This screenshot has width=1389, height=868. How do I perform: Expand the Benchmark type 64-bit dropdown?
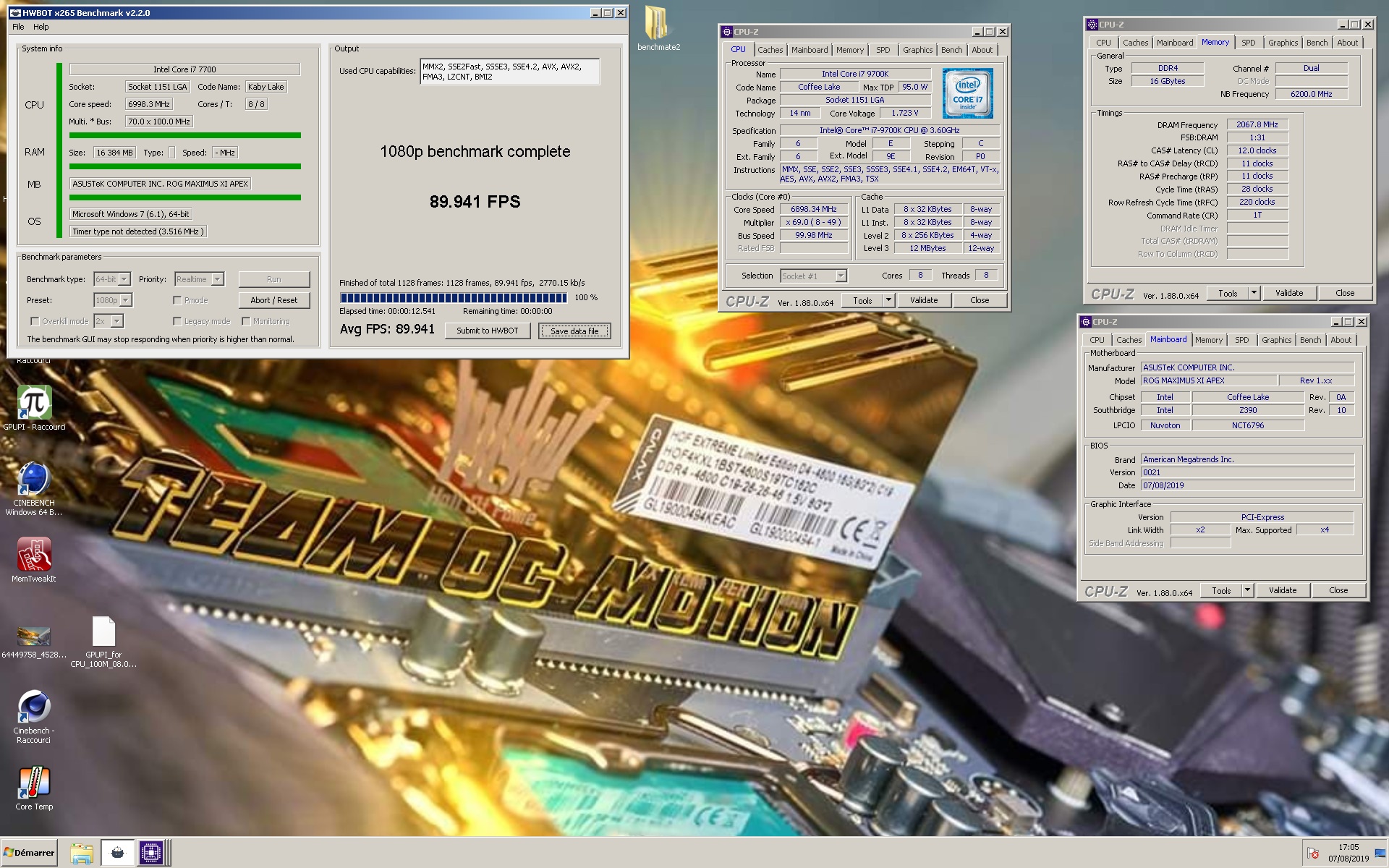pyautogui.click(x=124, y=279)
